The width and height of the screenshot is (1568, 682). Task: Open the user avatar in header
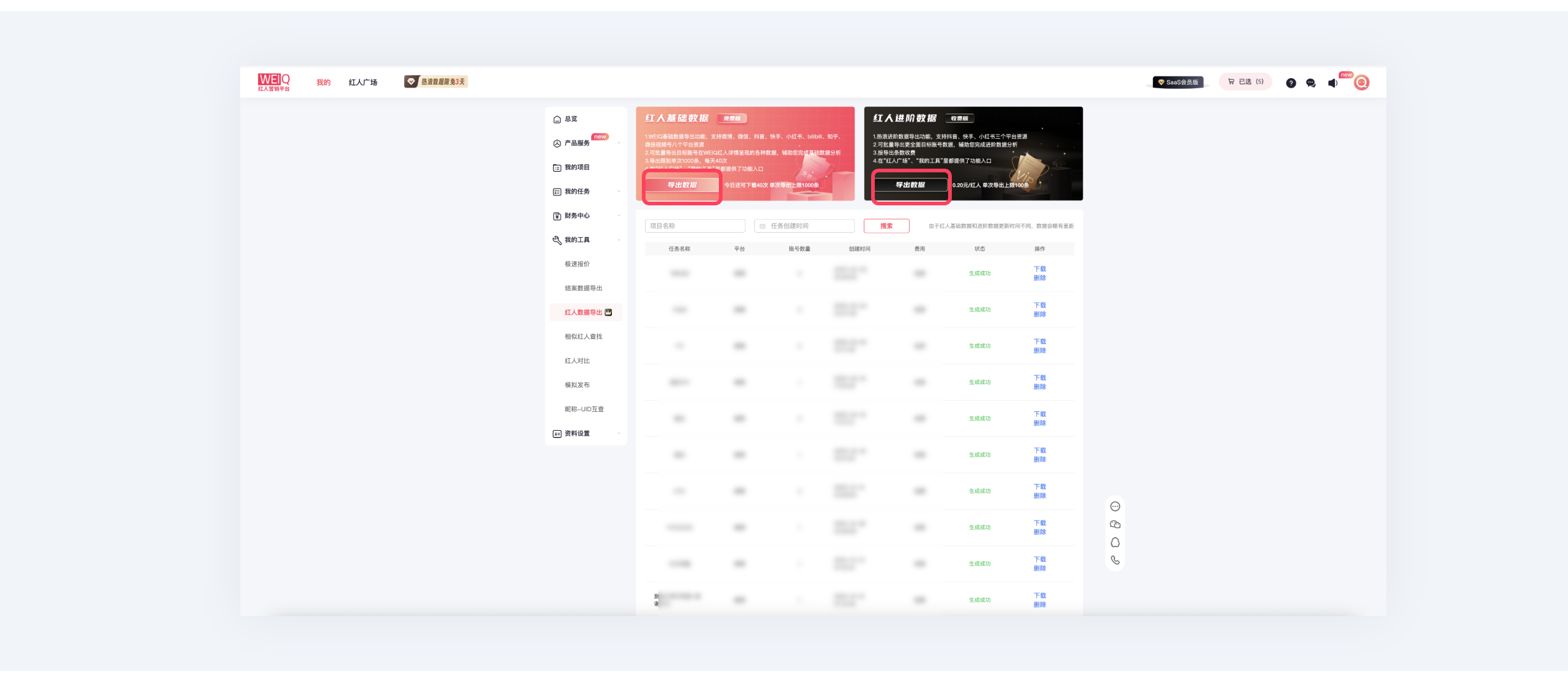click(x=1361, y=82)
